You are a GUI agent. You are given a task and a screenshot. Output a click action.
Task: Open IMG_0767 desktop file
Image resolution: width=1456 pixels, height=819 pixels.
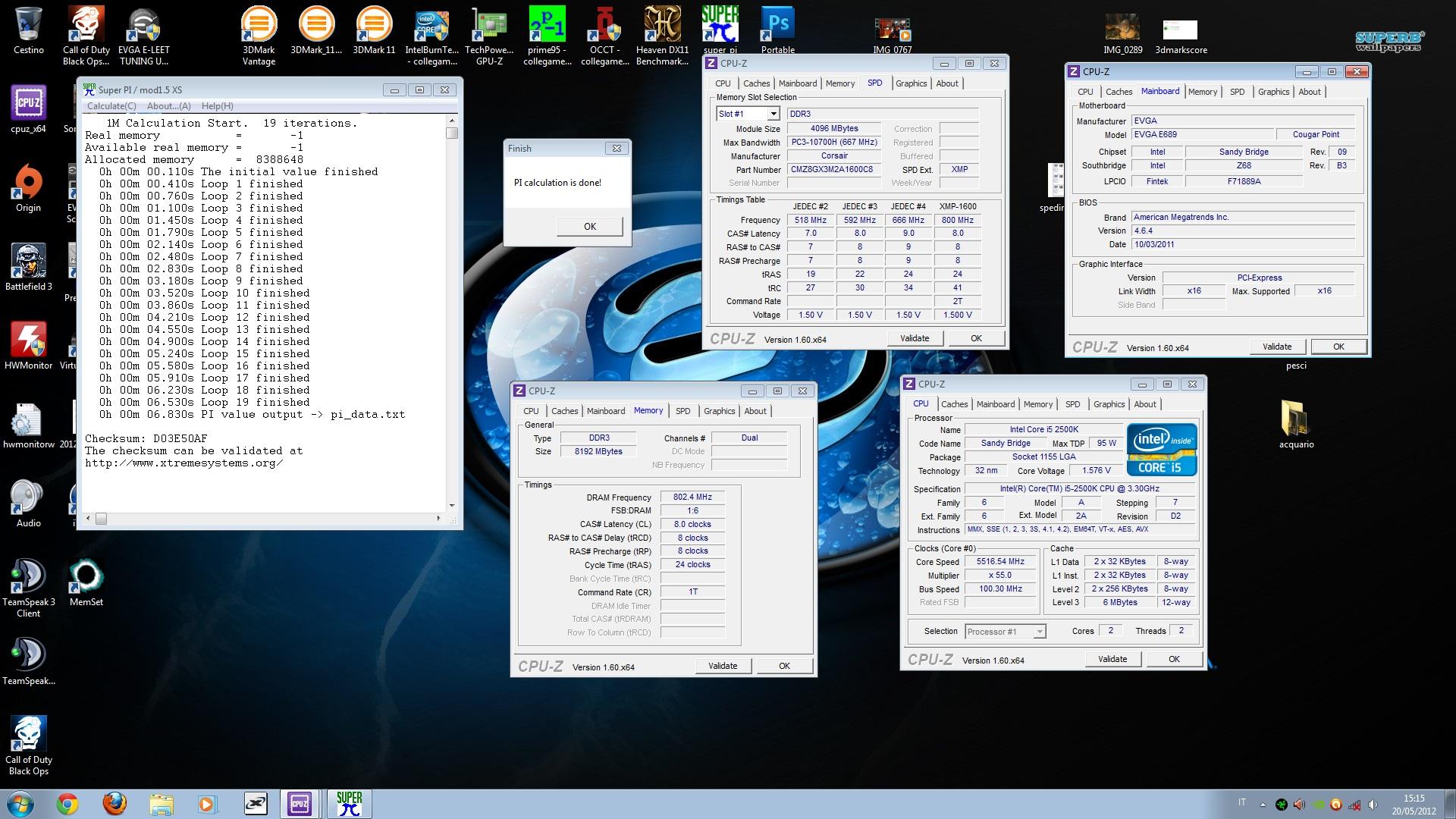(x=893, y=36)
